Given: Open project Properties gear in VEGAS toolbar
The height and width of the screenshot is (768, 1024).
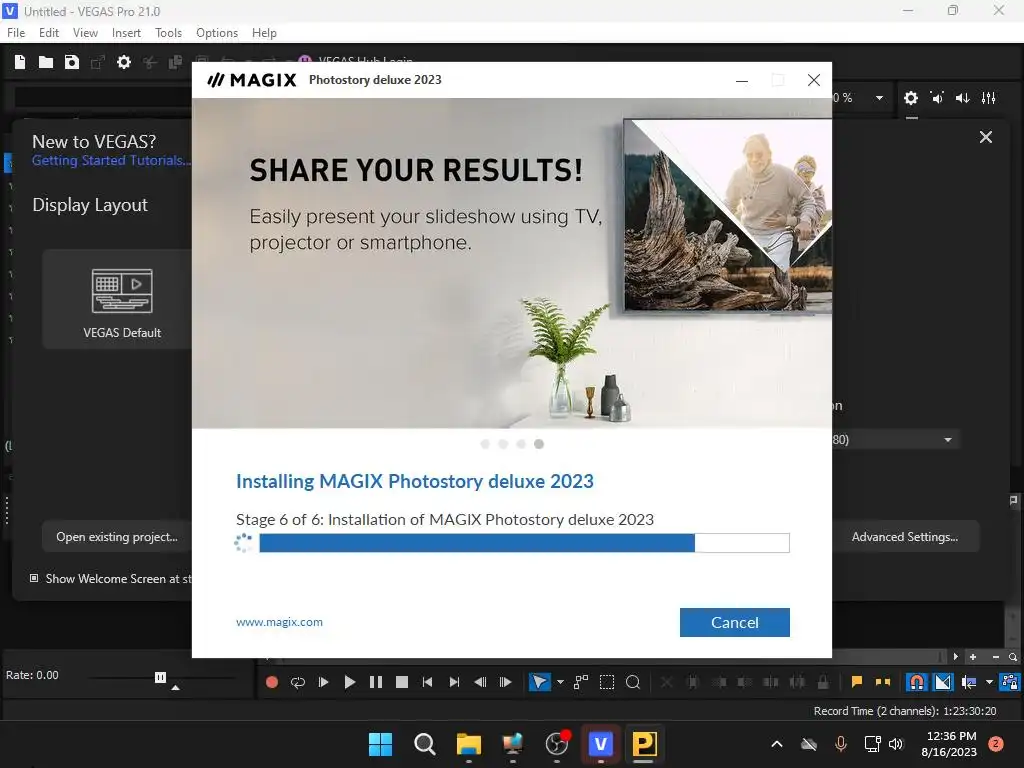Looking at the screenshot, I should 123,62.
